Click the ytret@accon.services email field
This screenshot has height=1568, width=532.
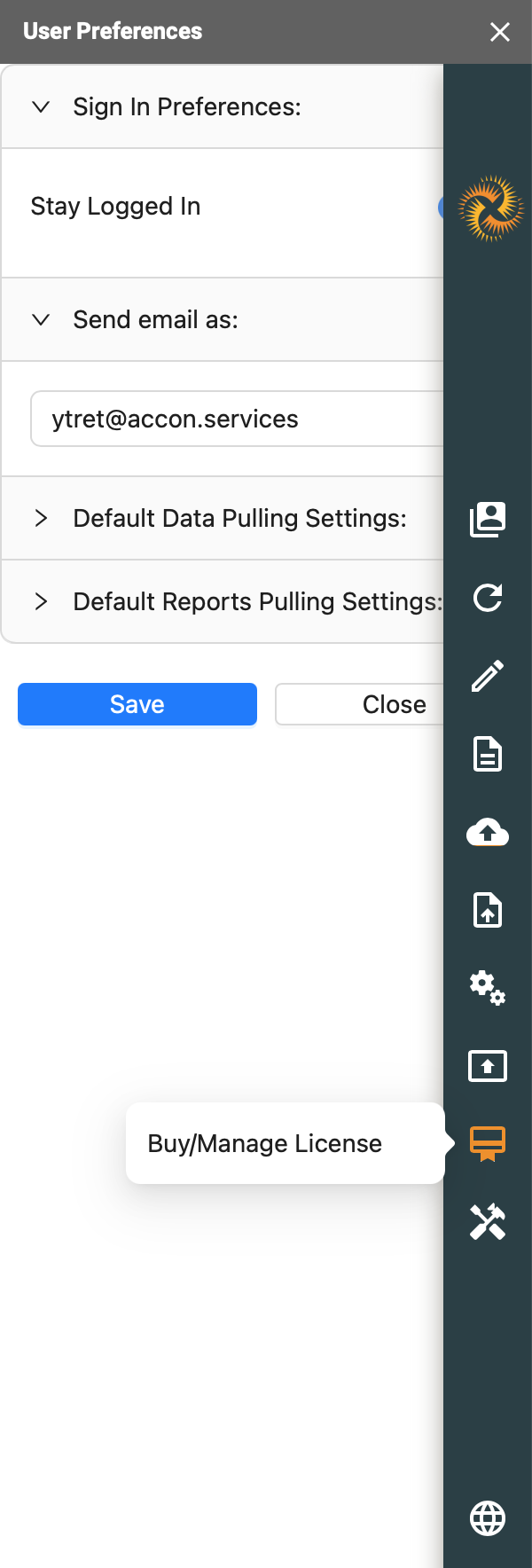(x=237, y=419)
